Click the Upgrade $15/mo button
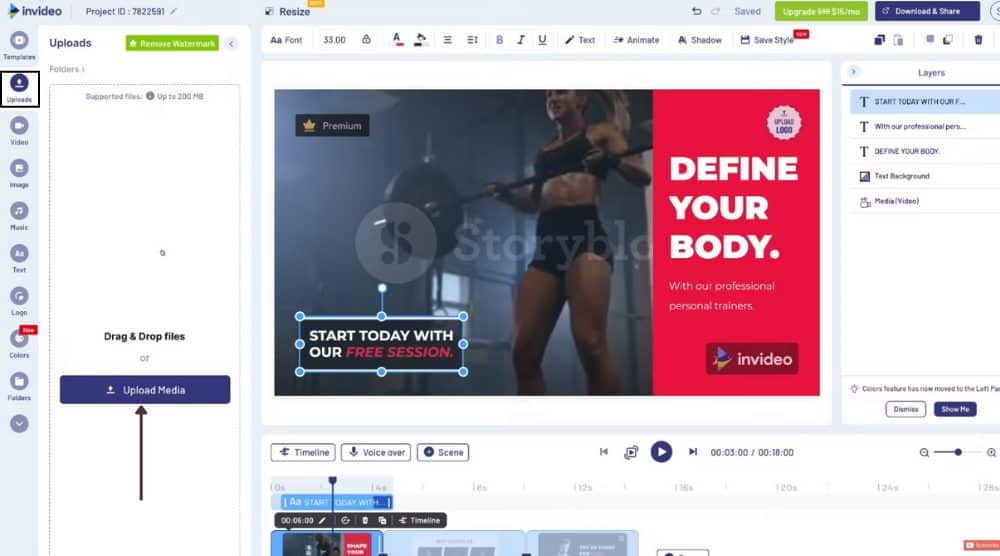Screen dimensions: 1000x556 click(x=821, y=11)
